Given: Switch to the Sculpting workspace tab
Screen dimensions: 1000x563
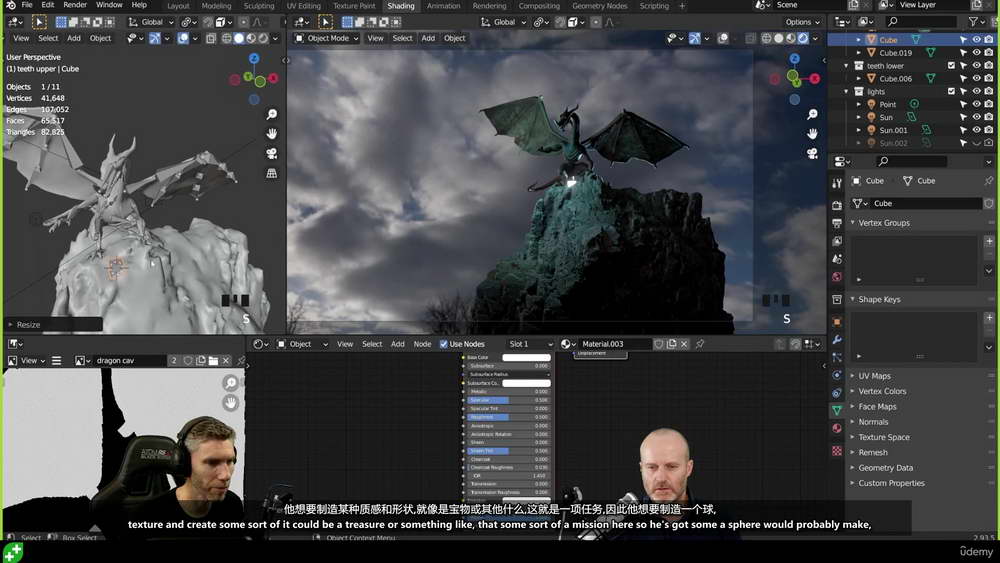Looking at the screenshot, I should point(258,6).
